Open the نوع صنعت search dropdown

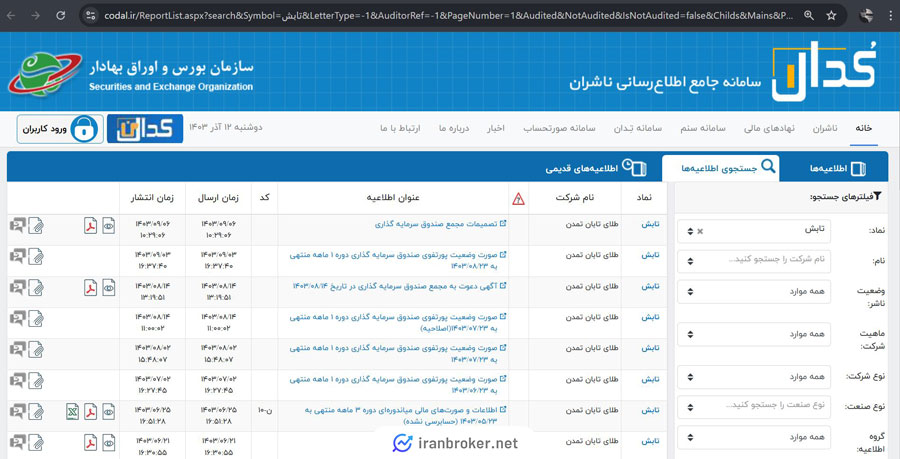[x=754, y=406]
